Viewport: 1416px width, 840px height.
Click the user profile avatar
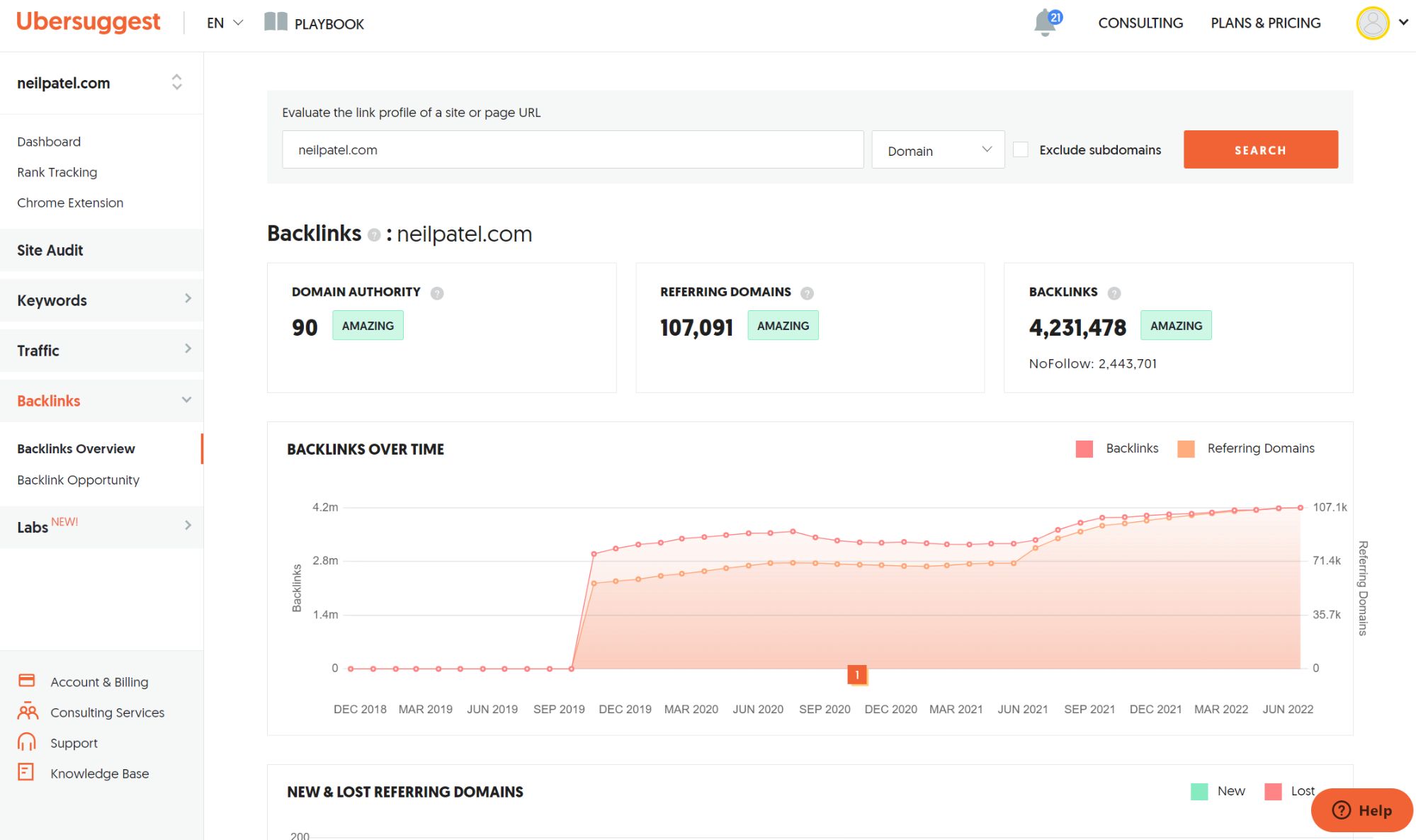(x=1373, y=23)
